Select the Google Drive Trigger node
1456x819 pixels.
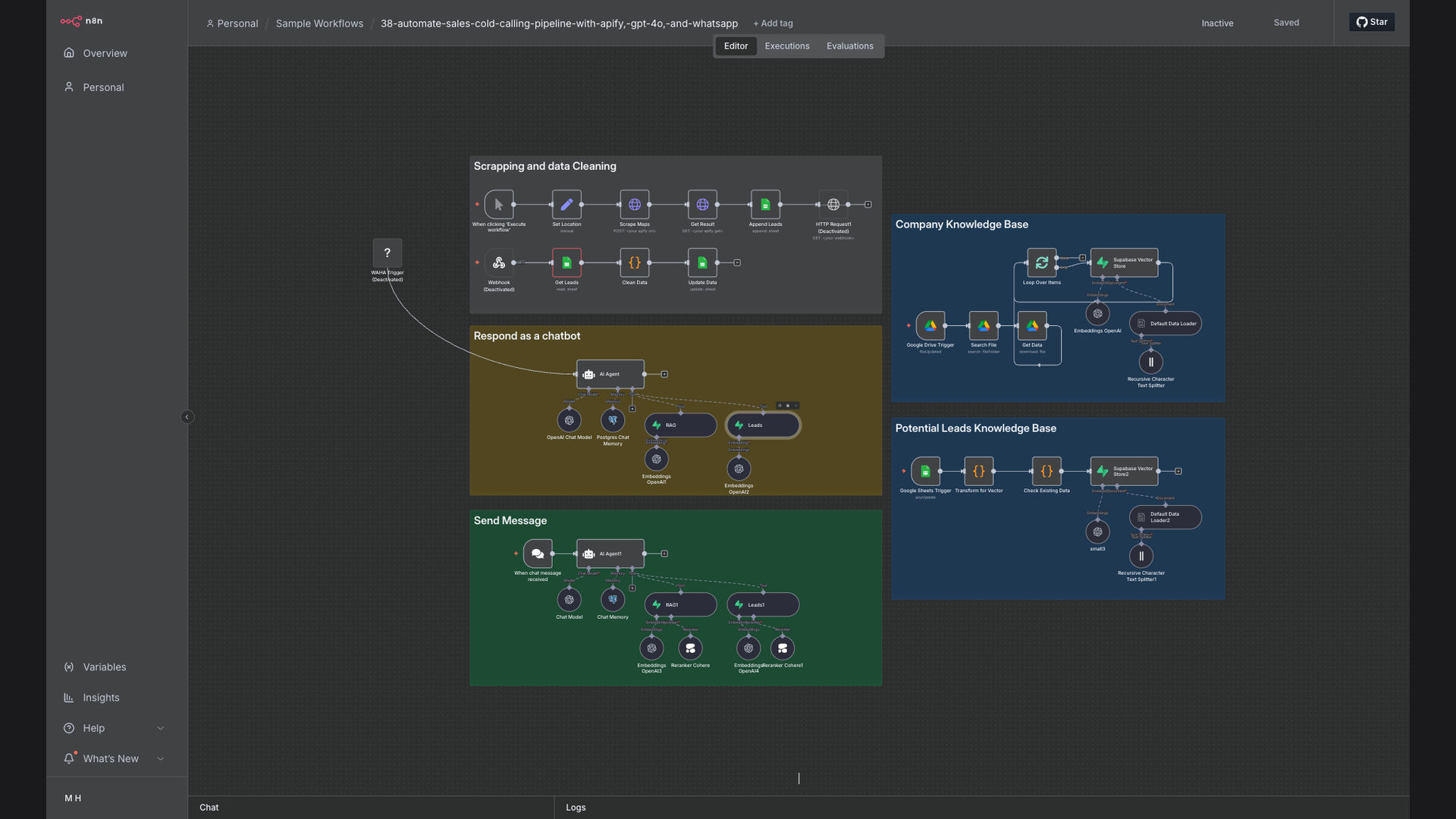(930, 326)
